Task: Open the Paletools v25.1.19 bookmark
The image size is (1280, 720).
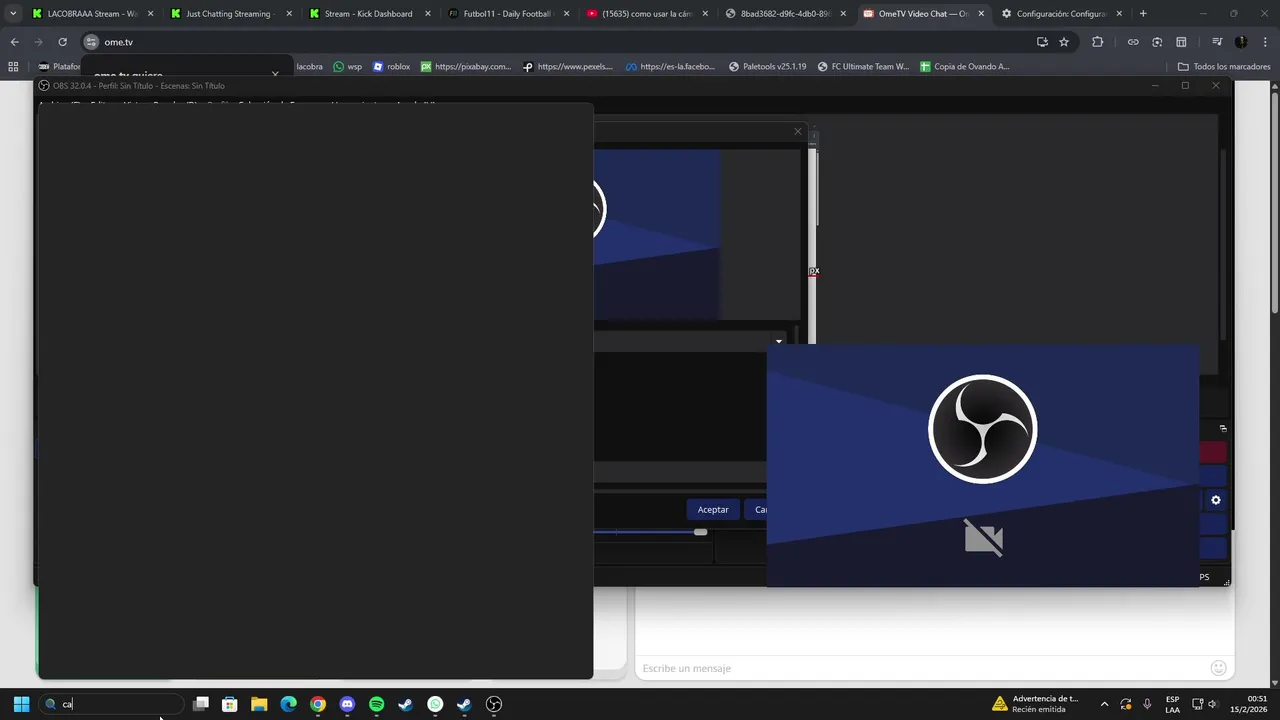Action: [767, 67]
